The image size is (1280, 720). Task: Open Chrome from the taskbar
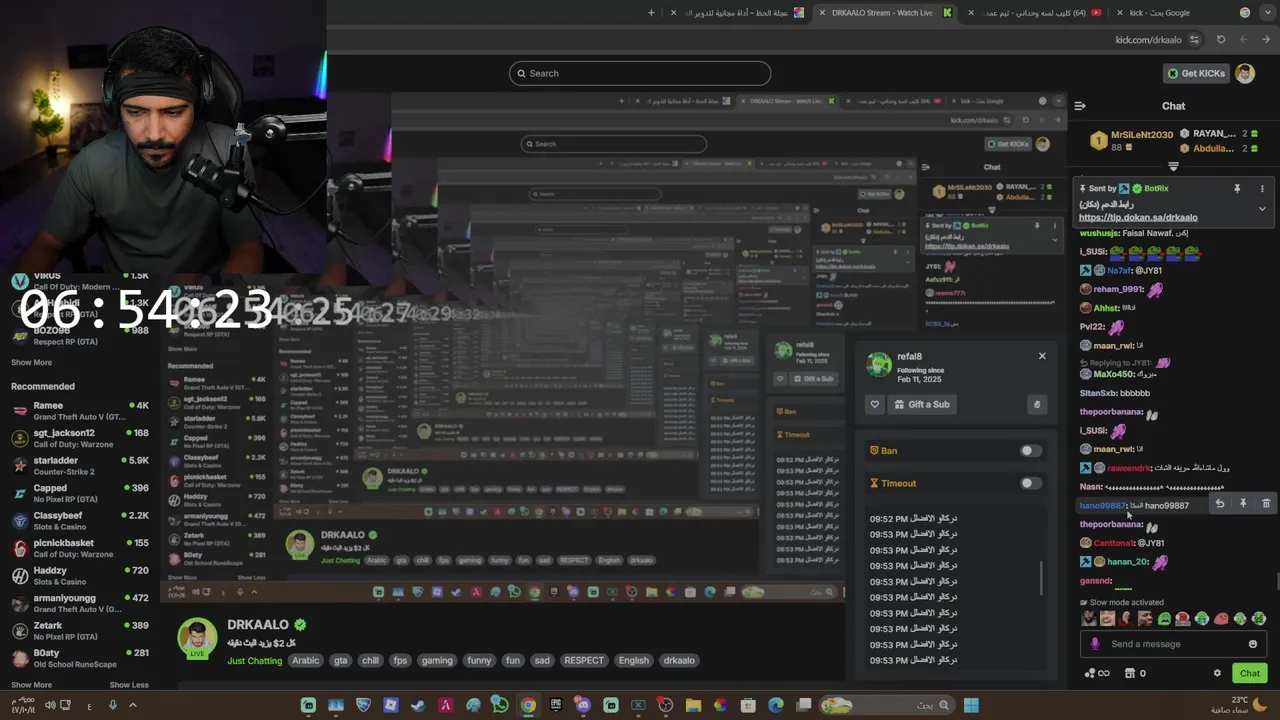[528, 705]
